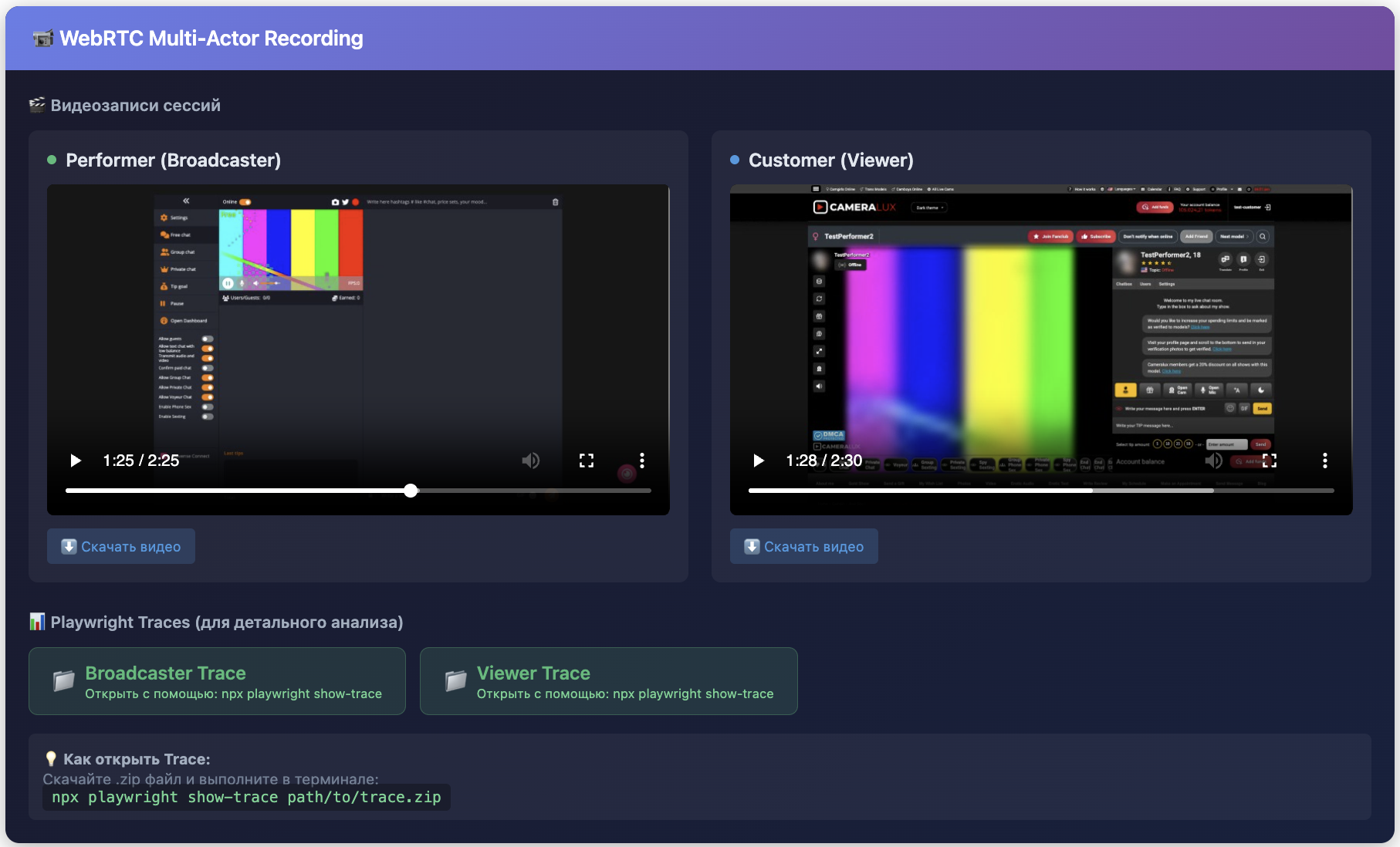The image size is (1400, 847).
Task: Turn off the Allow Group Chat toggle
Action: [x=208, y=377]
